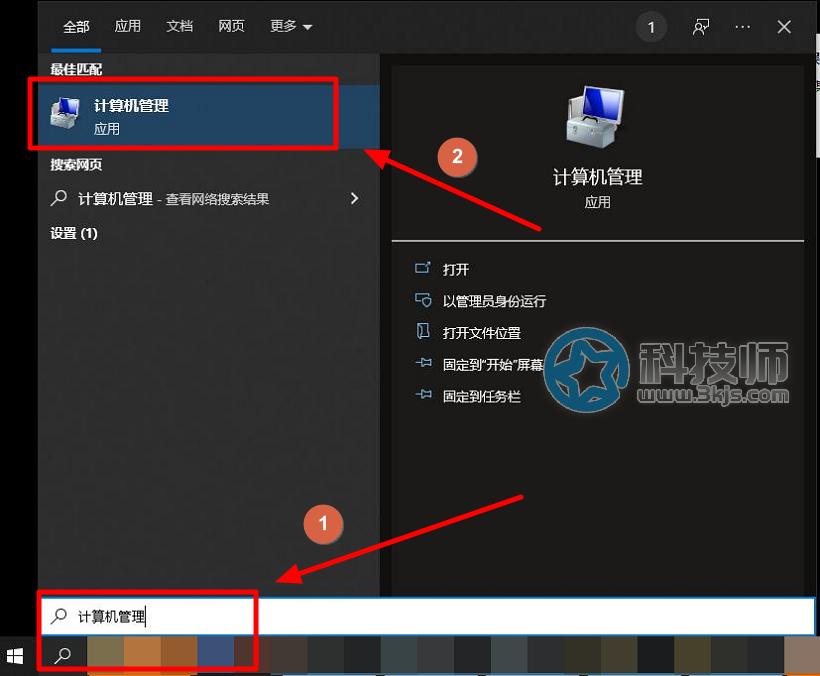Click the pin icon beside 固定到任务栏
Viewport: 820px width, 676px height.
coord(423,394)
